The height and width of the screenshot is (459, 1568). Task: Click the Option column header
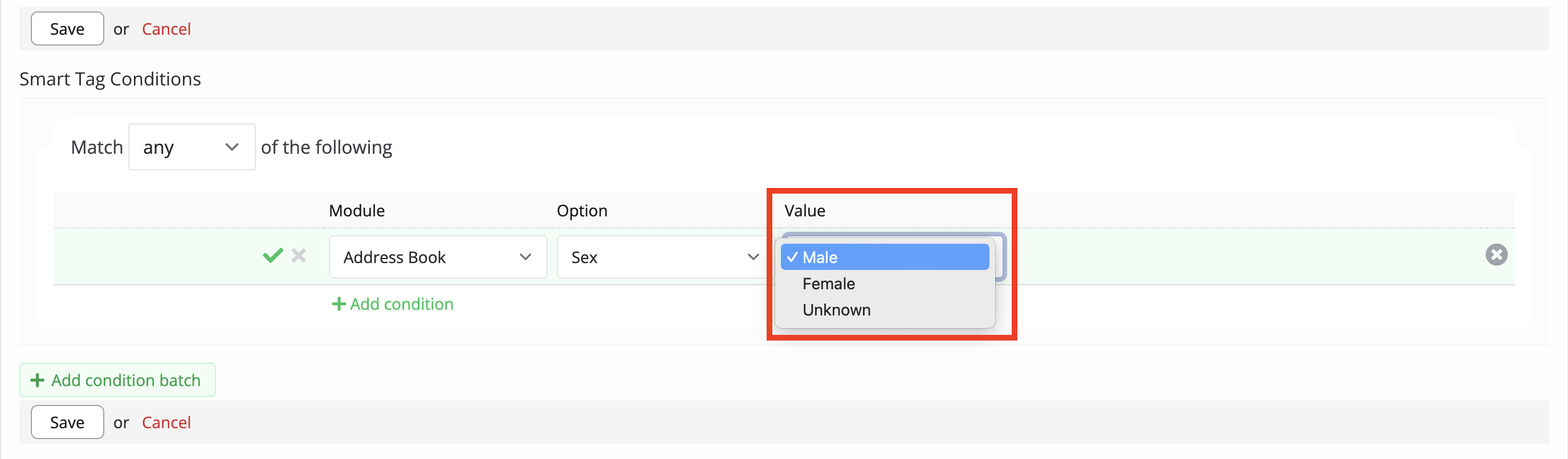tap(582, 210)
